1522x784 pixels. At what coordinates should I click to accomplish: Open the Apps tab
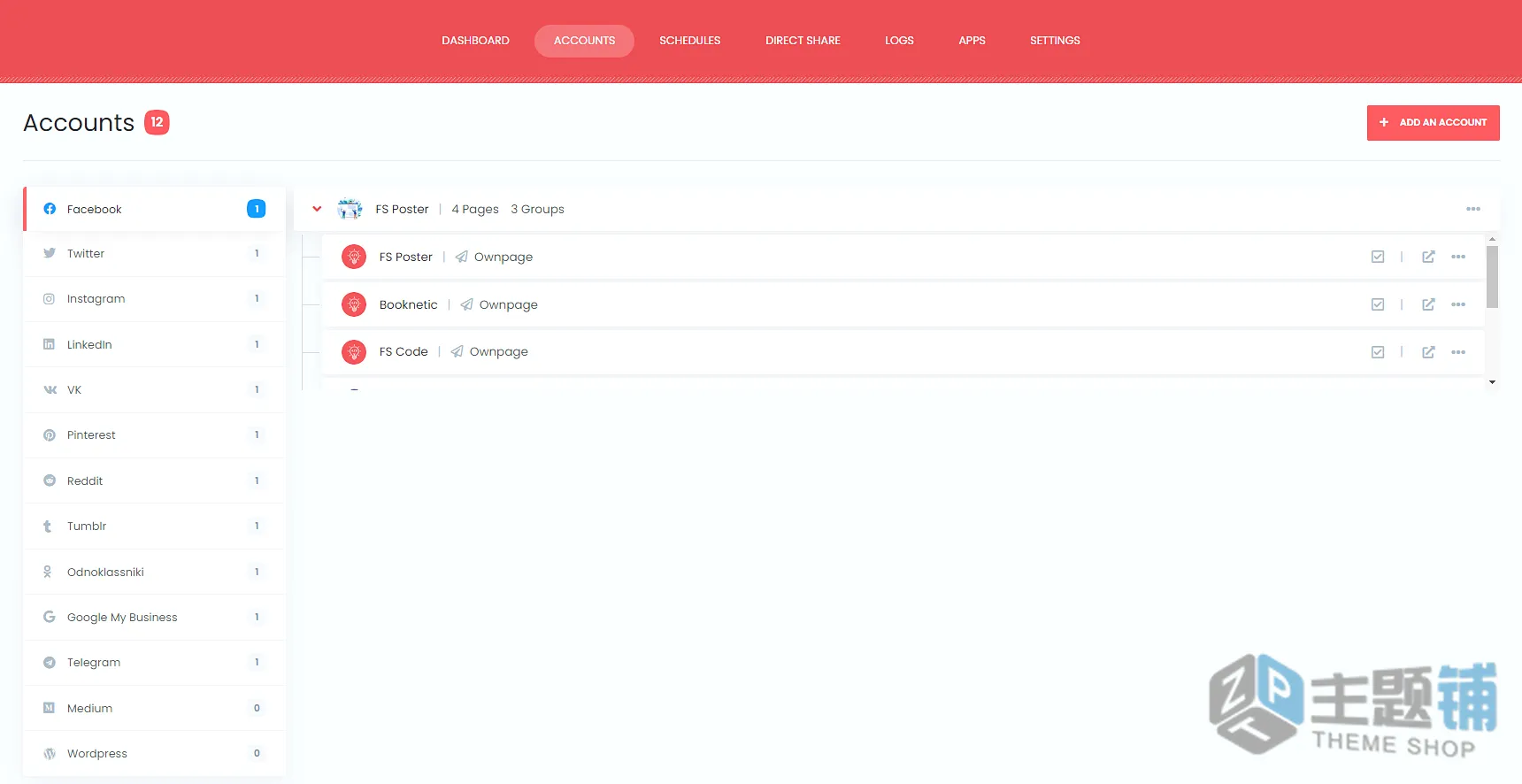click(x=972, y=41)
